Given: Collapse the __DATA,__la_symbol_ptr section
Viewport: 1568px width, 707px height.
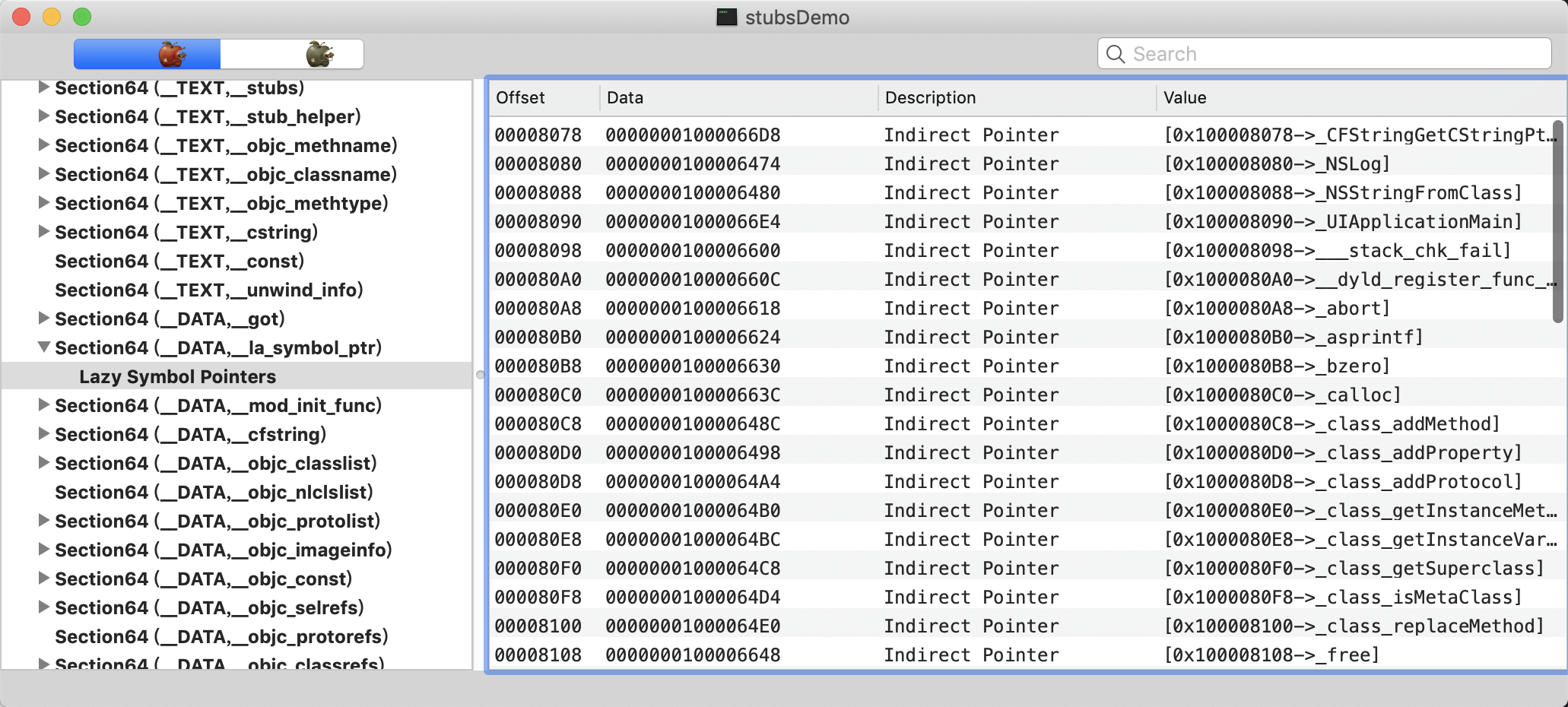Looking at the screenshot, I should (x=44, y=347).
